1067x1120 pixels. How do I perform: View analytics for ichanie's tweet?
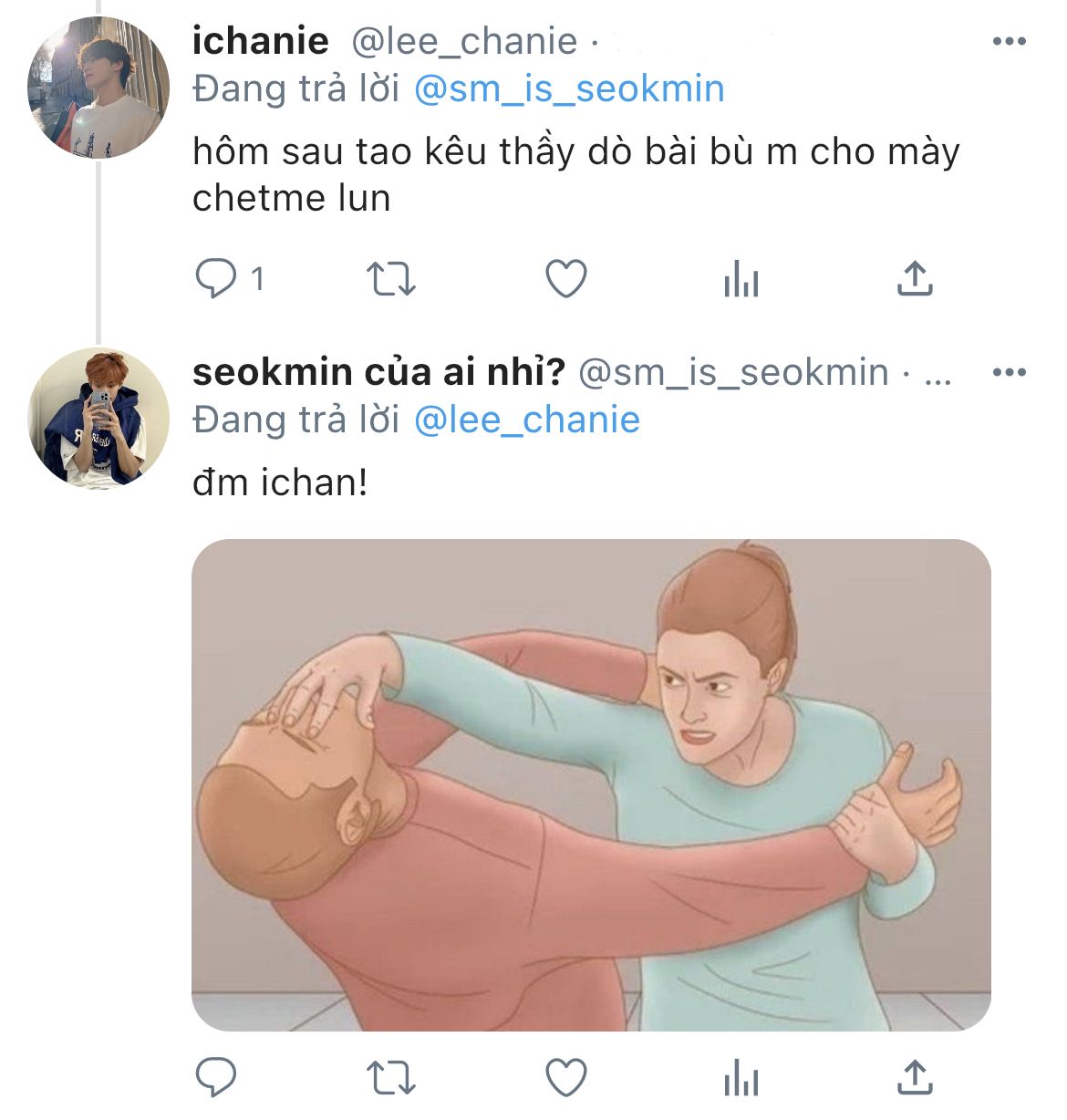[x=741, y=279]
